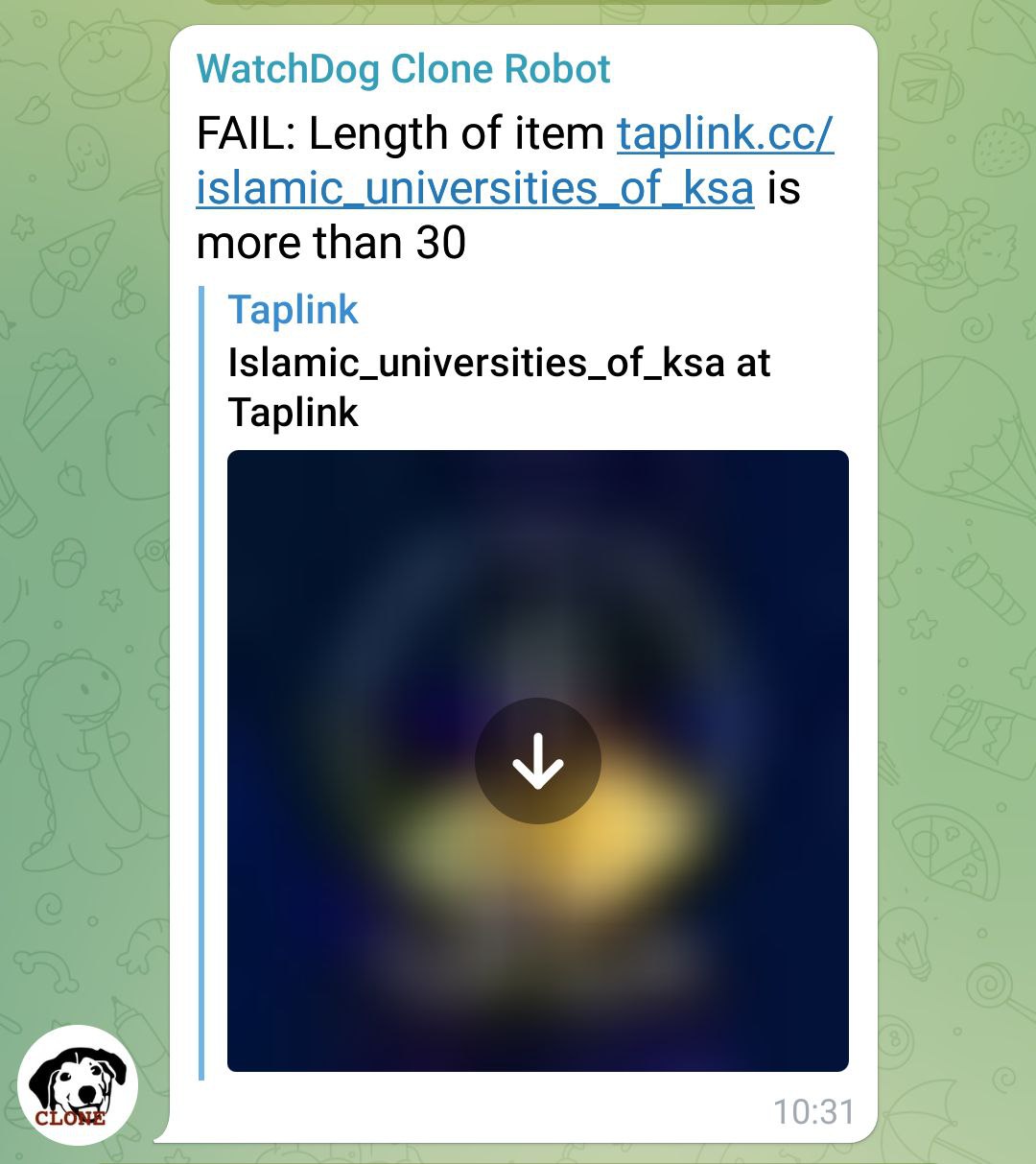Open the WatchDog Clone Robot sender name

403,69
